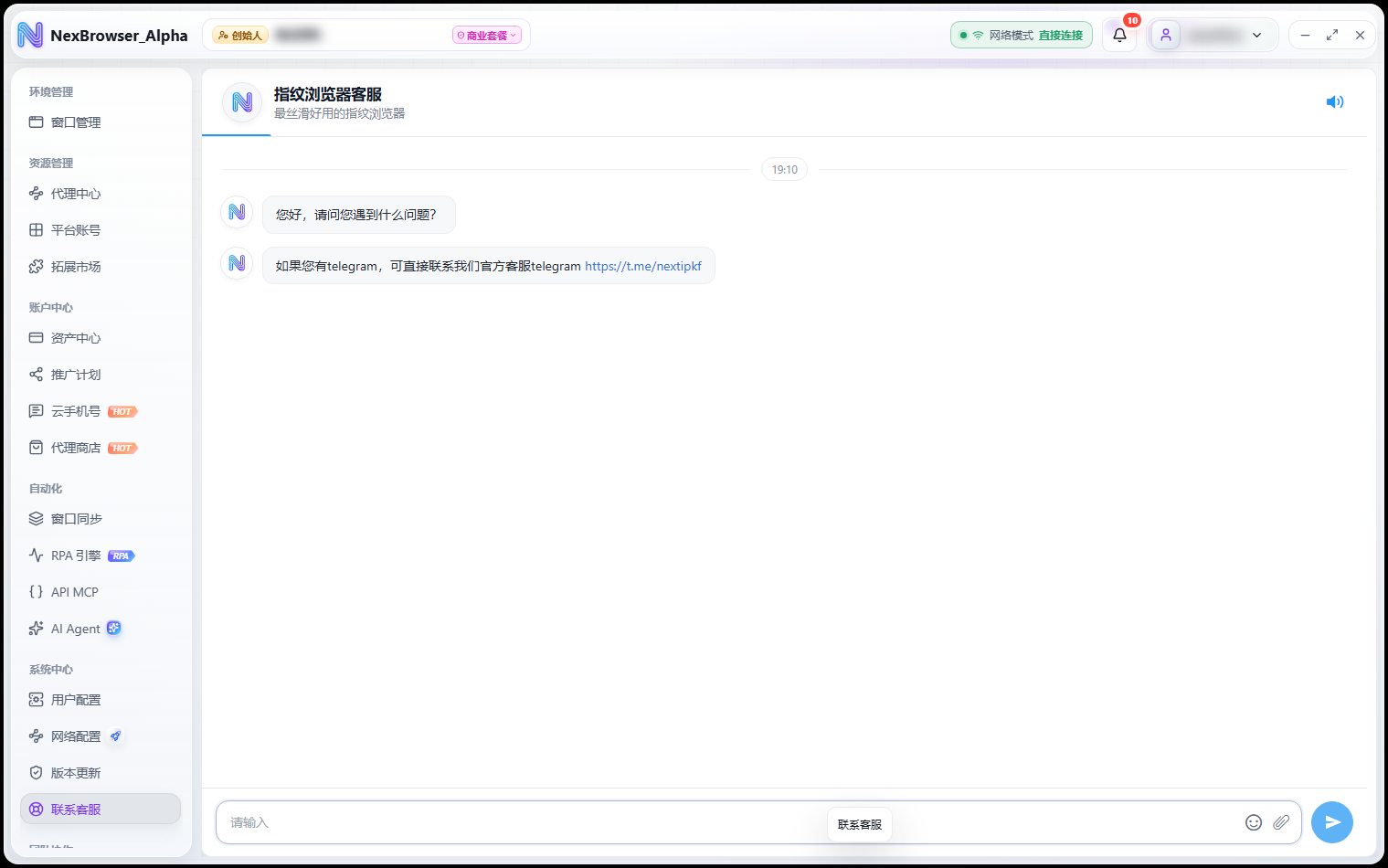The image size is (1388, 868).
Task: Click the rocket badge next to 网络配置
Action: [x=115, y=736]
